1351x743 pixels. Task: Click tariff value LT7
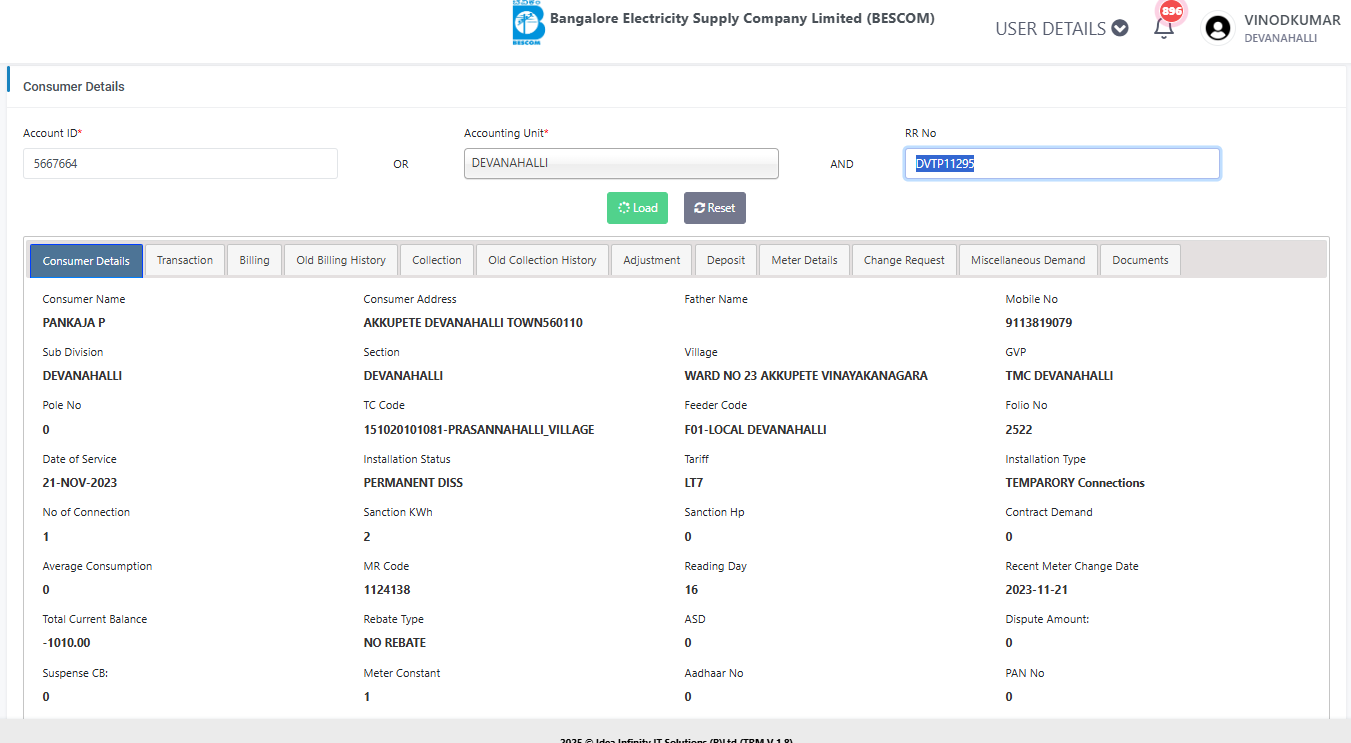(x=694, y=483)
